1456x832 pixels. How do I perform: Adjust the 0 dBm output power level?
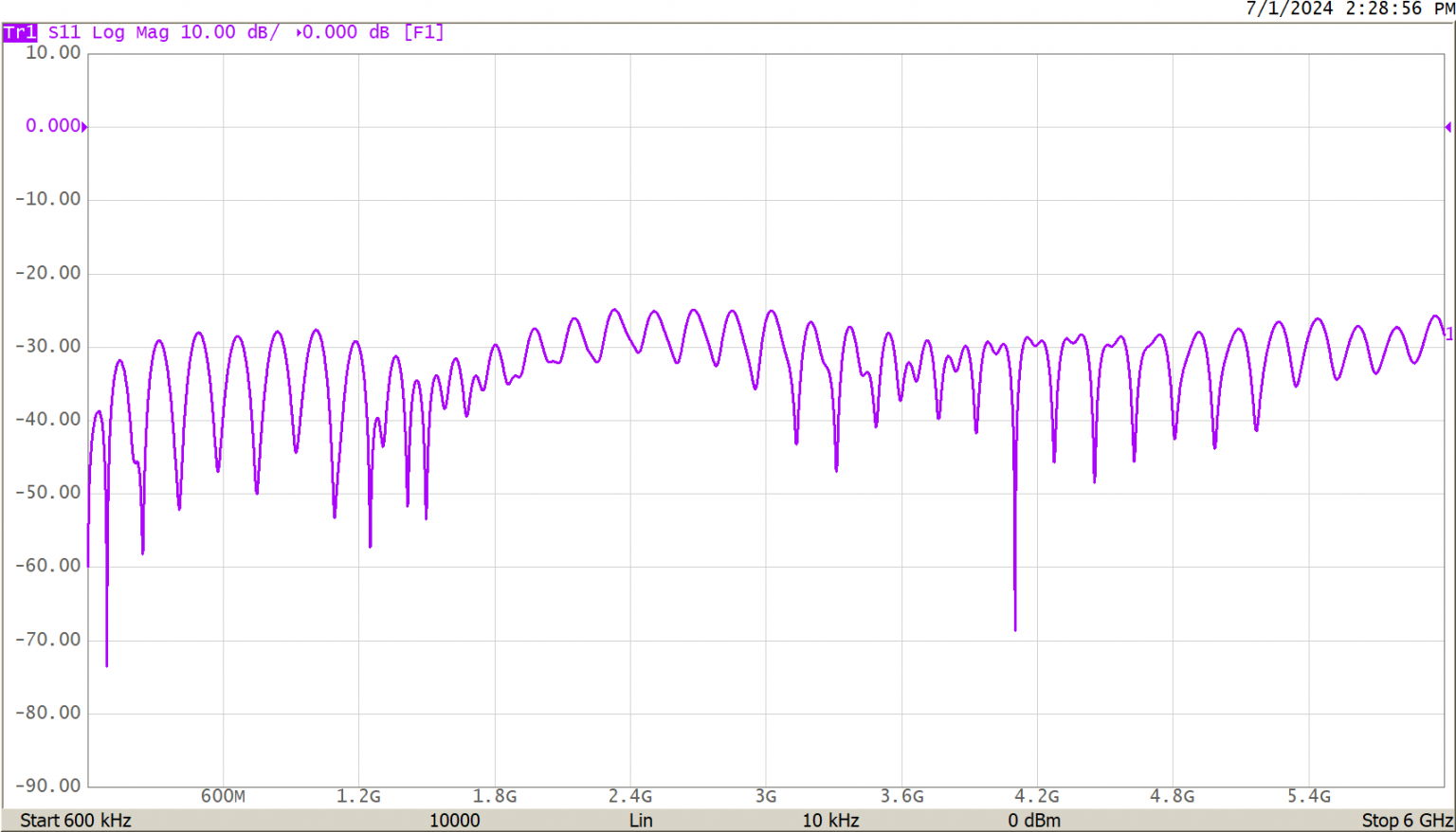click(x=1035, y=821)
